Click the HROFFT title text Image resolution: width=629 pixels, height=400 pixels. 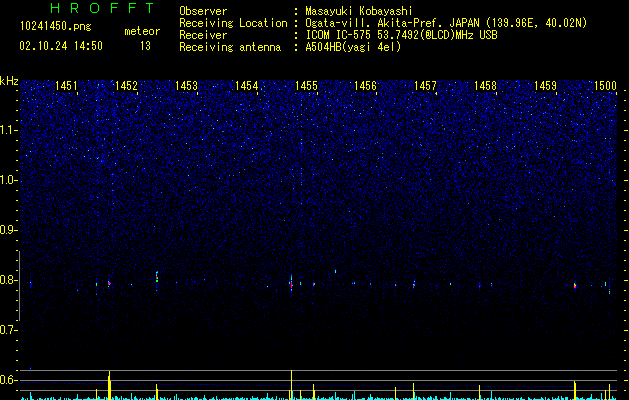(102, 8)
